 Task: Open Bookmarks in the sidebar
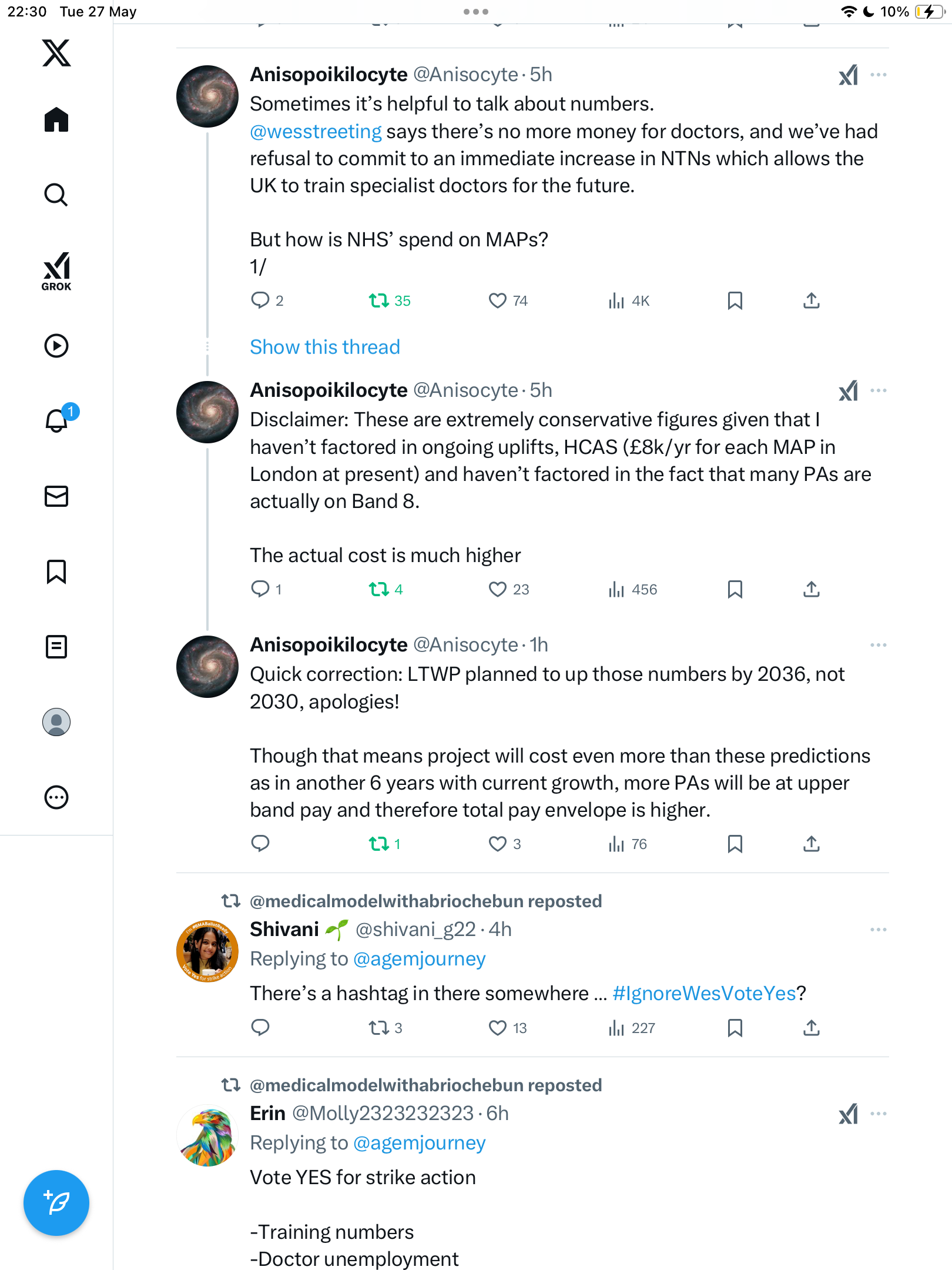click(x=56, y=571)
